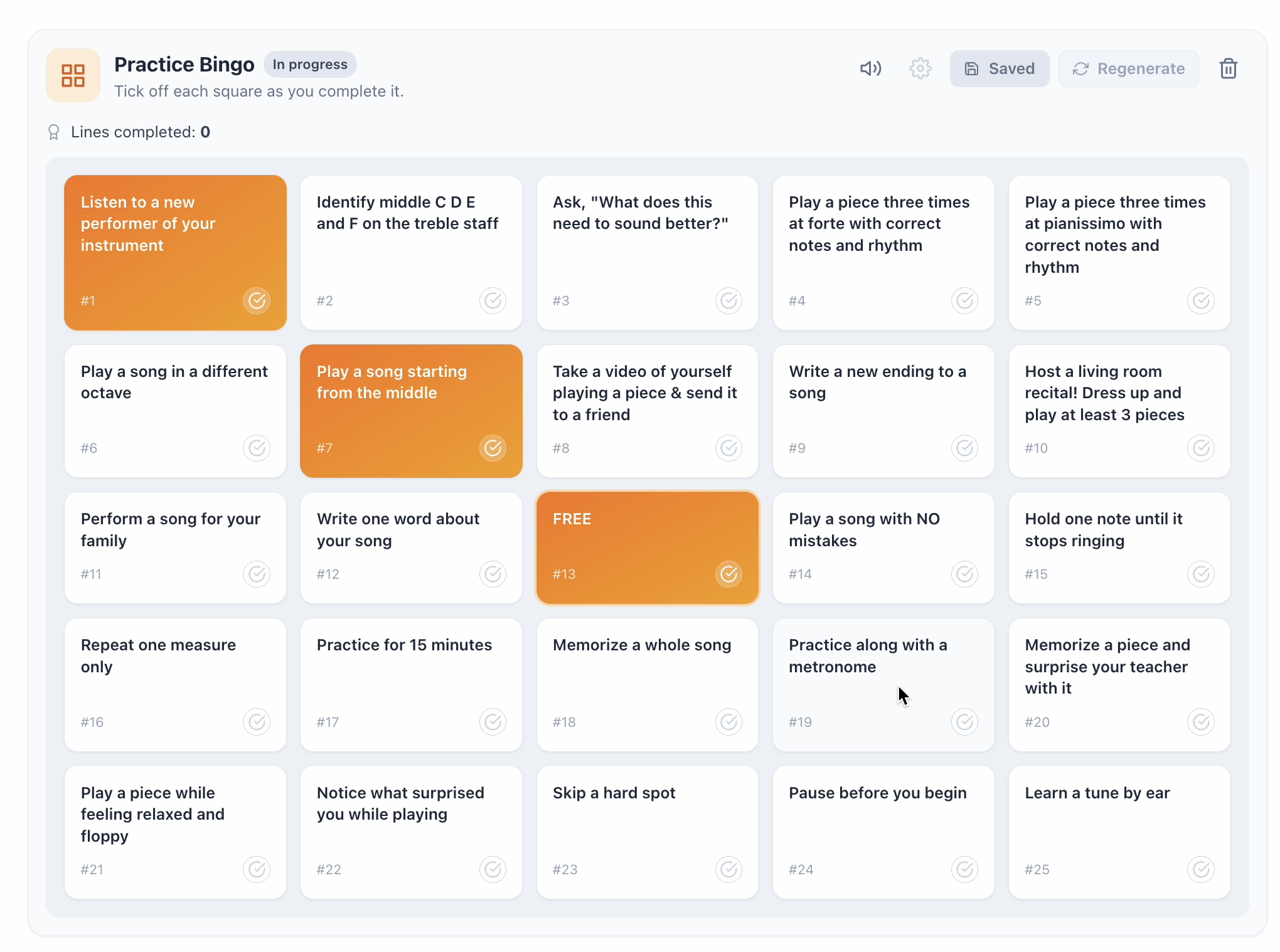Open the settings gear icon
Viewport: 1280px width, 952px height.
coord(920,68)
